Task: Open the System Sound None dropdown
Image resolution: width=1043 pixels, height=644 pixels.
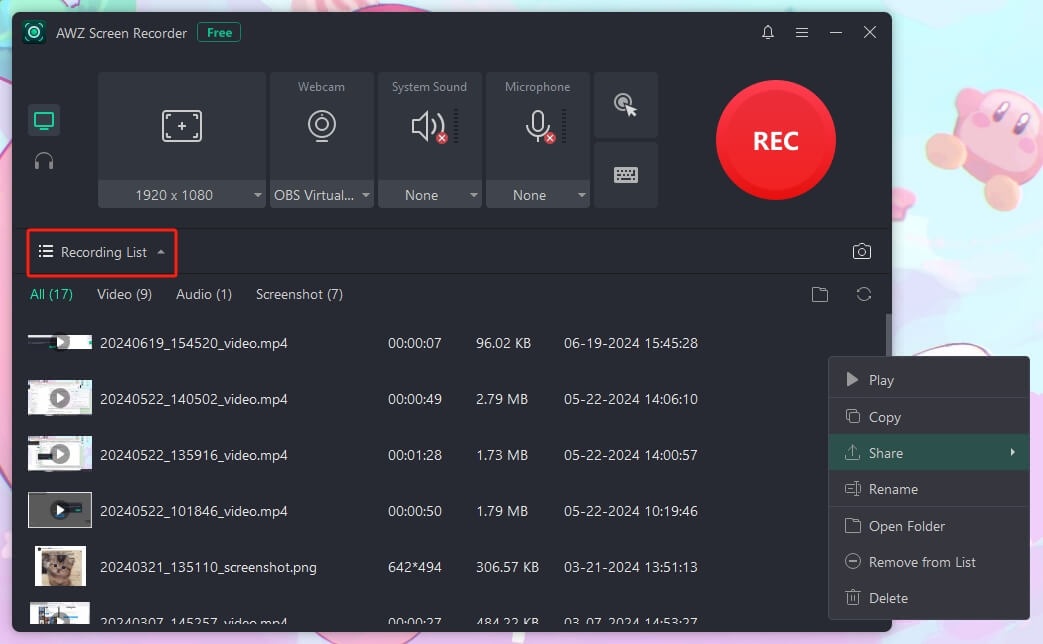Action: point(430,195)
